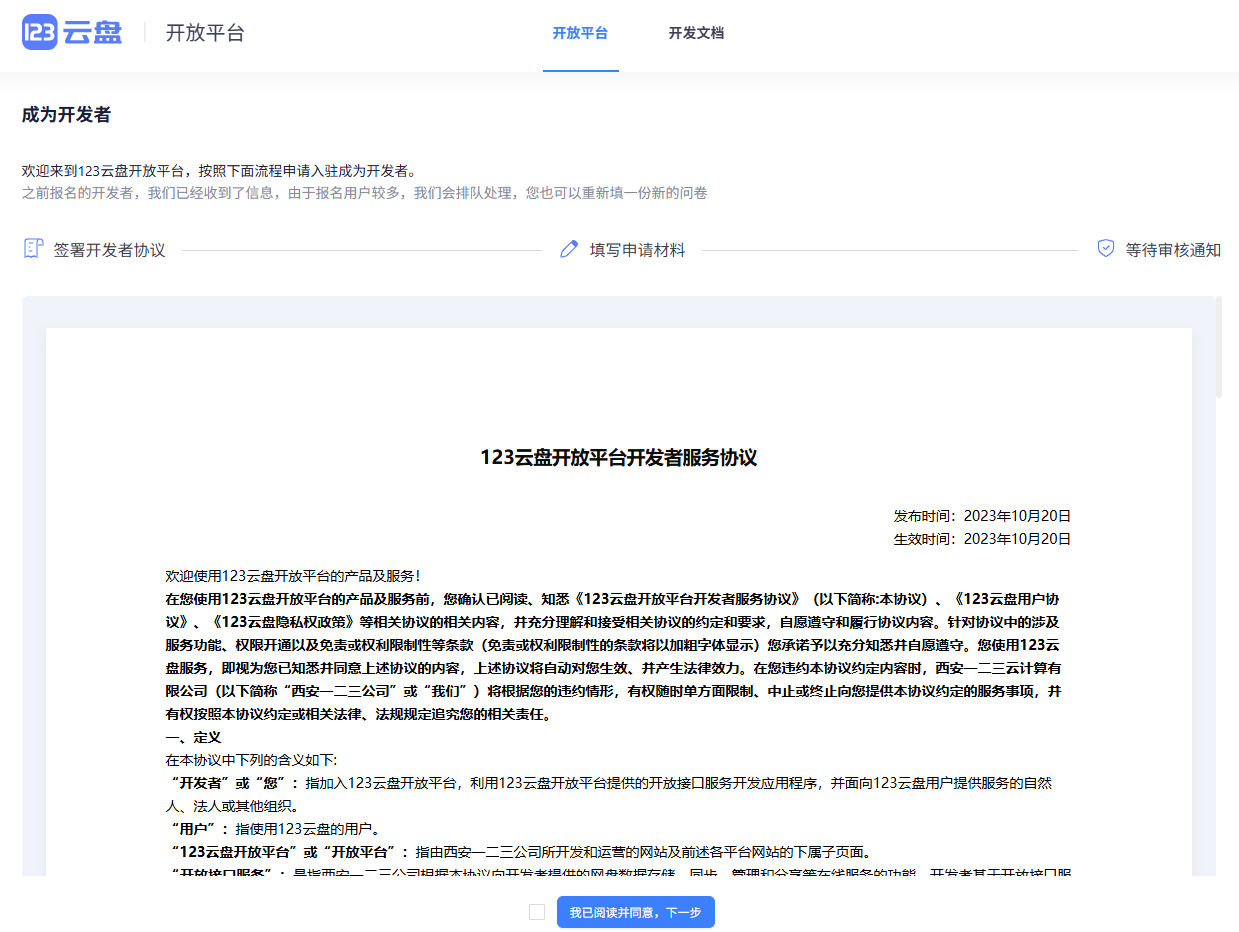Select the contract icon beside 签署开发者协议

33,248
